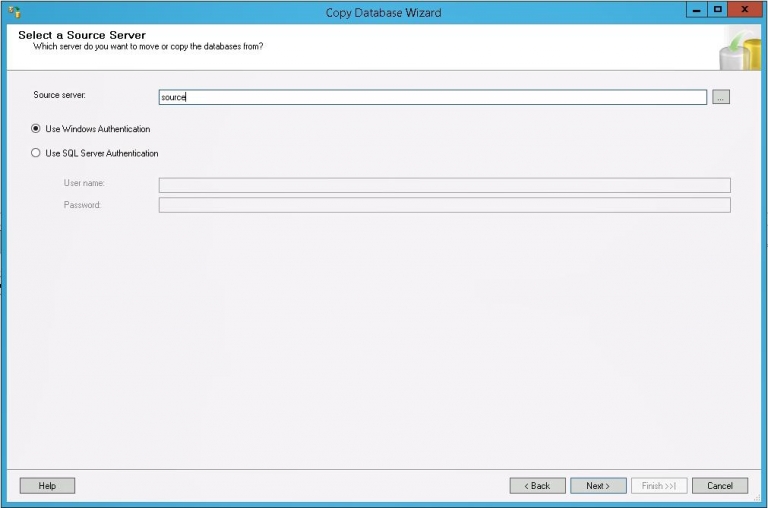Proceed with the Next button
The height and width of the screenshot is (508, 768).
[x=598, y=486]
